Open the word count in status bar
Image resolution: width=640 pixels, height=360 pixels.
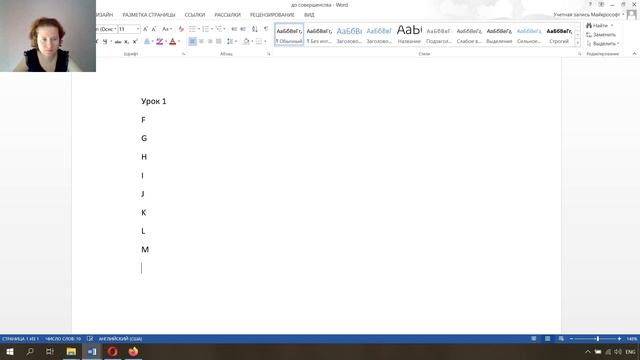pyautogui.click(x=63, y=339)
